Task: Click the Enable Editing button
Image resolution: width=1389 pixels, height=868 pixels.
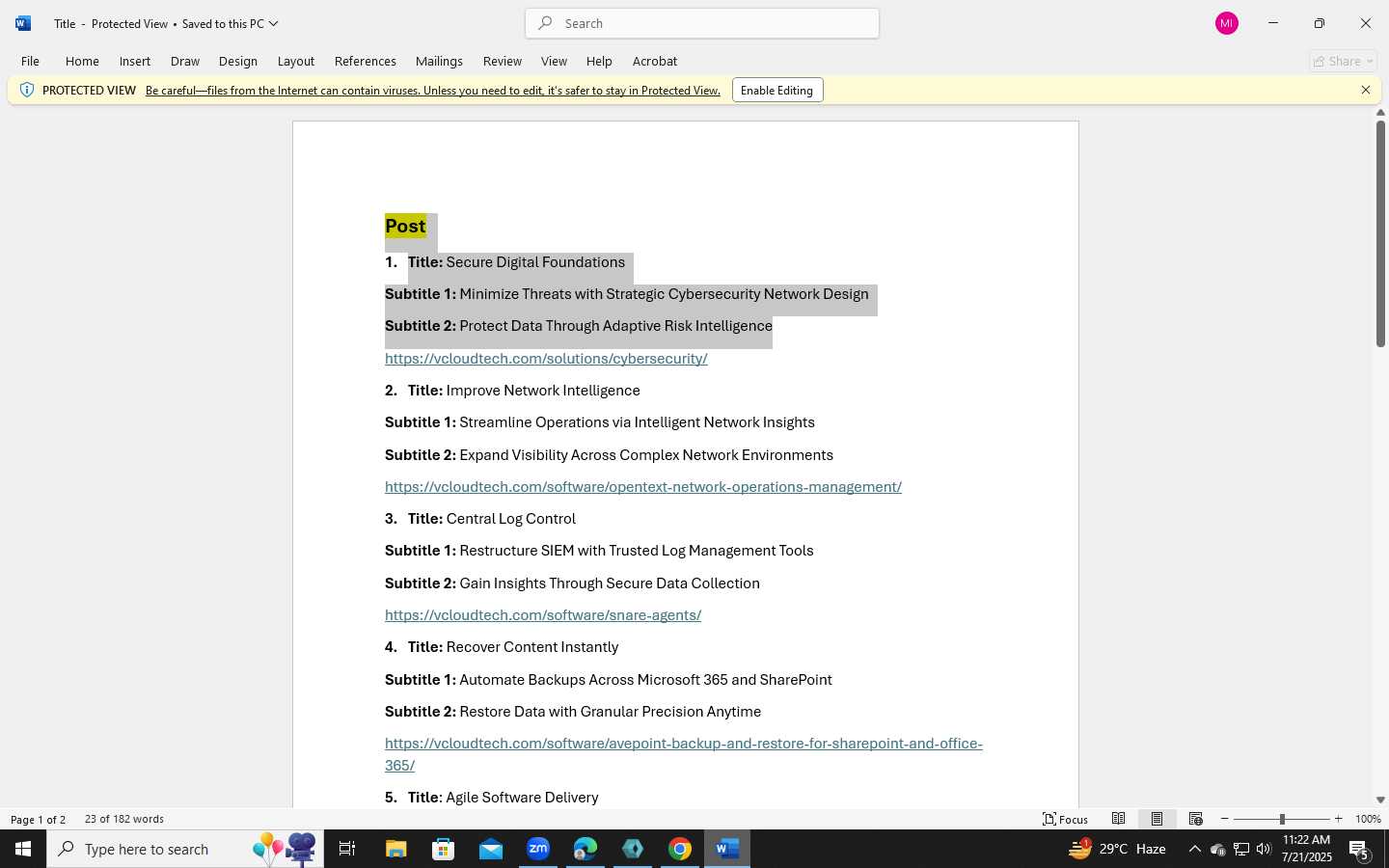Action: pyautogui.click(x=777, y=91)
